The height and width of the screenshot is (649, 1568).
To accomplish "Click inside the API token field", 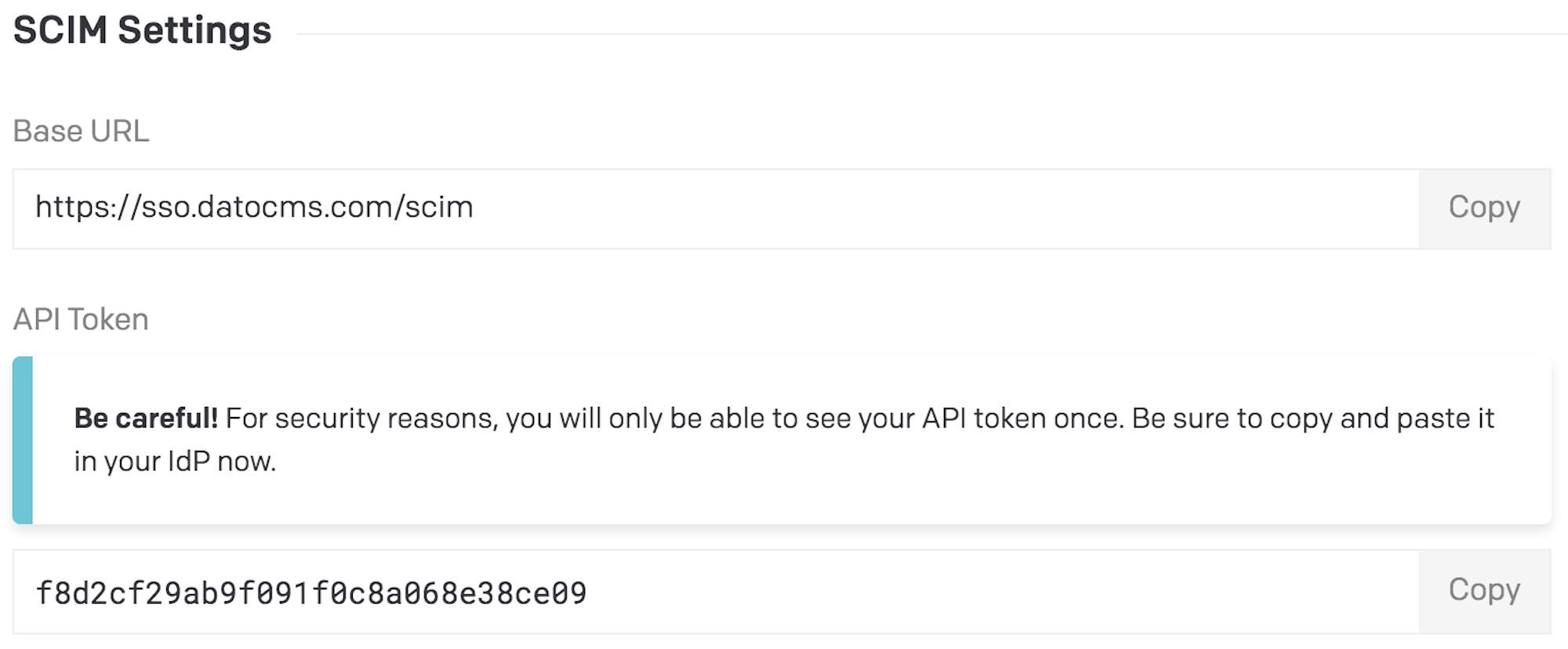I will coord(716,591).
